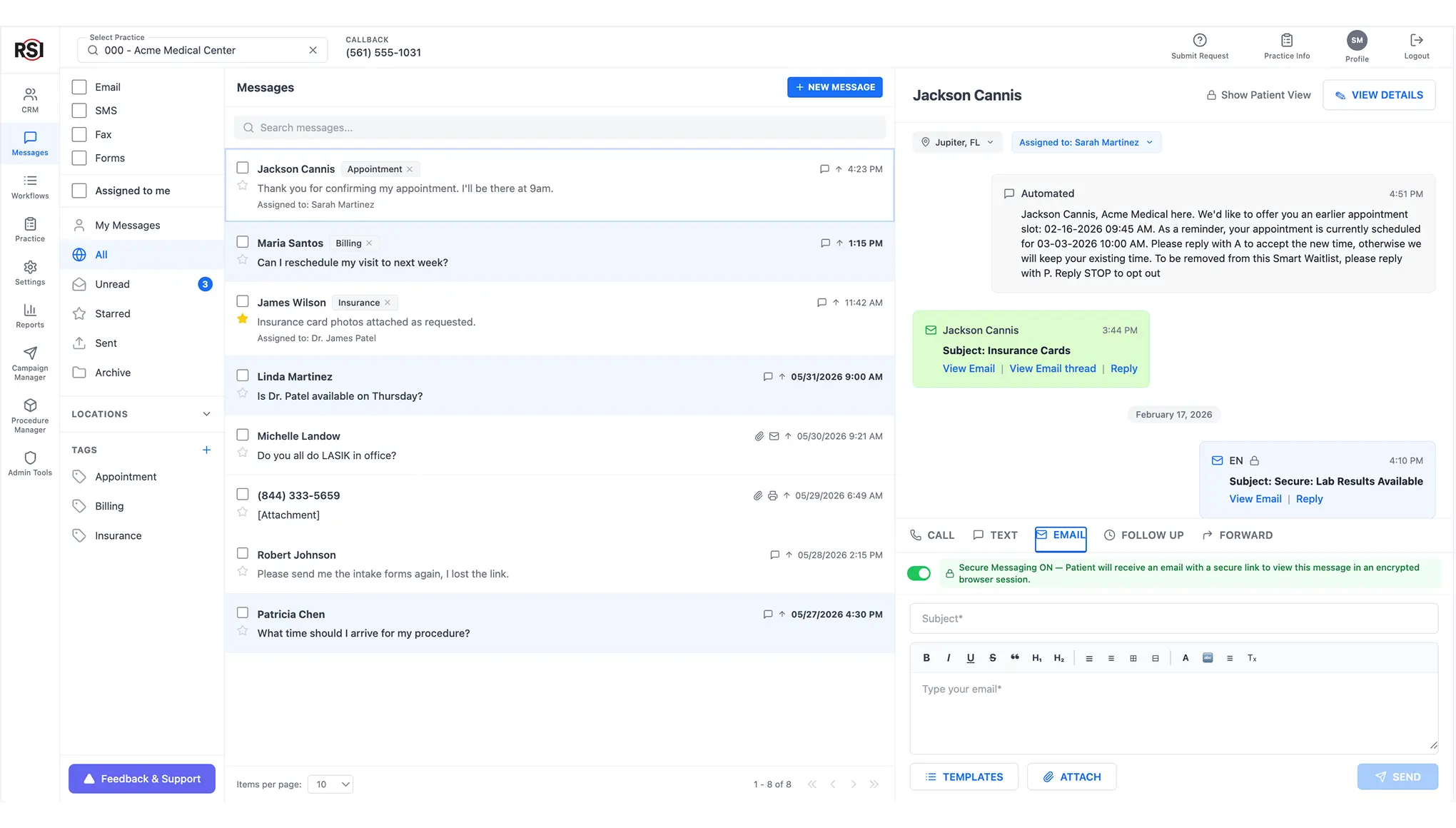The width and height of the screenshot is (1456, 828).
Task: Pick text highlight color in editor
Action: pyautogui.click(x=1208, y=658)
